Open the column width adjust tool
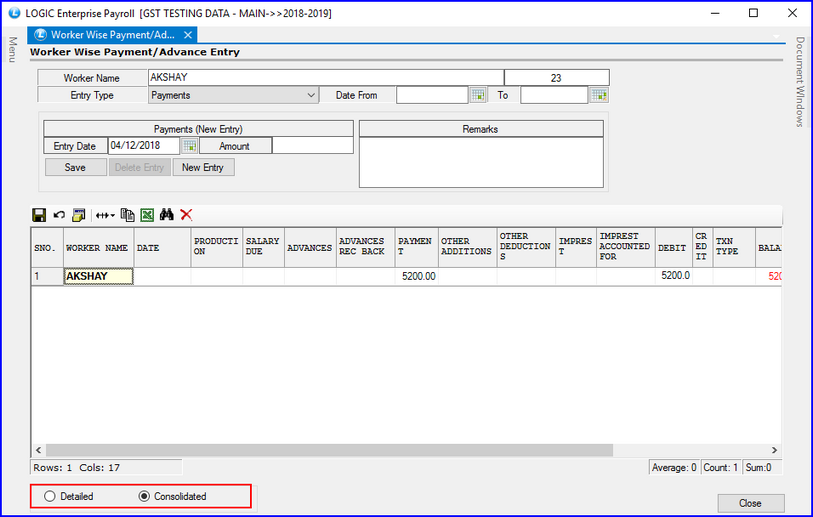 point(104,215)
